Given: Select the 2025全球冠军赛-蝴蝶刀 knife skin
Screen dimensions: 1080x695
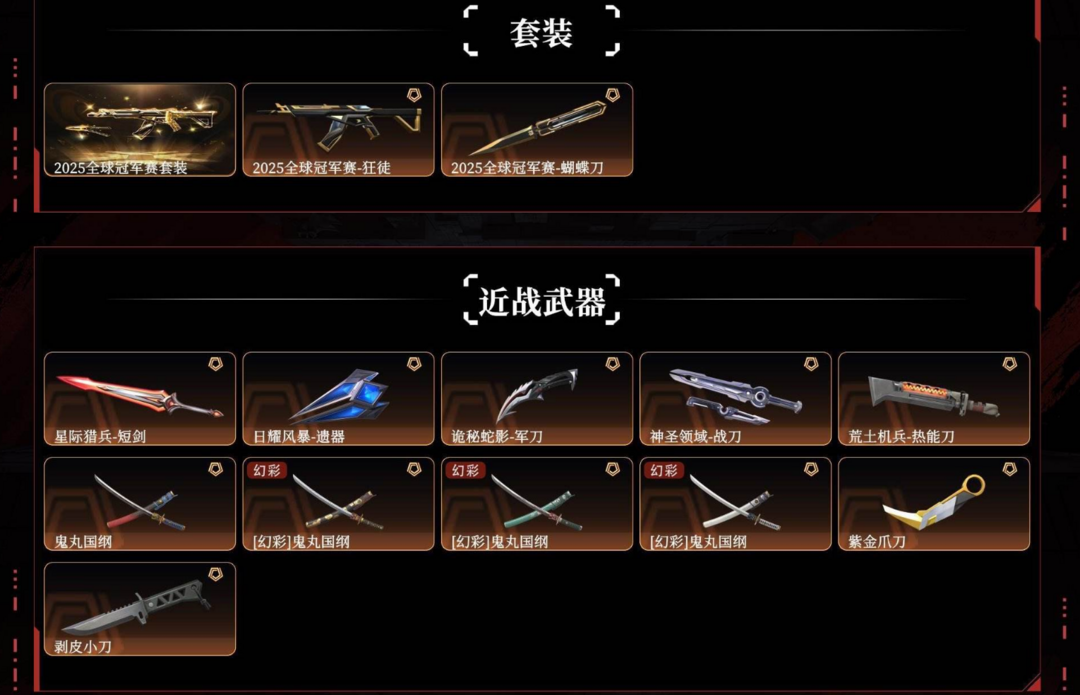Looking at the screenshot, I should tap(537, 129).
